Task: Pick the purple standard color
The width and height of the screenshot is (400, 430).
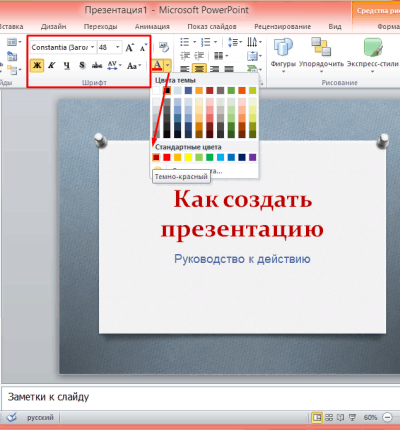Action: coord(252,157)
